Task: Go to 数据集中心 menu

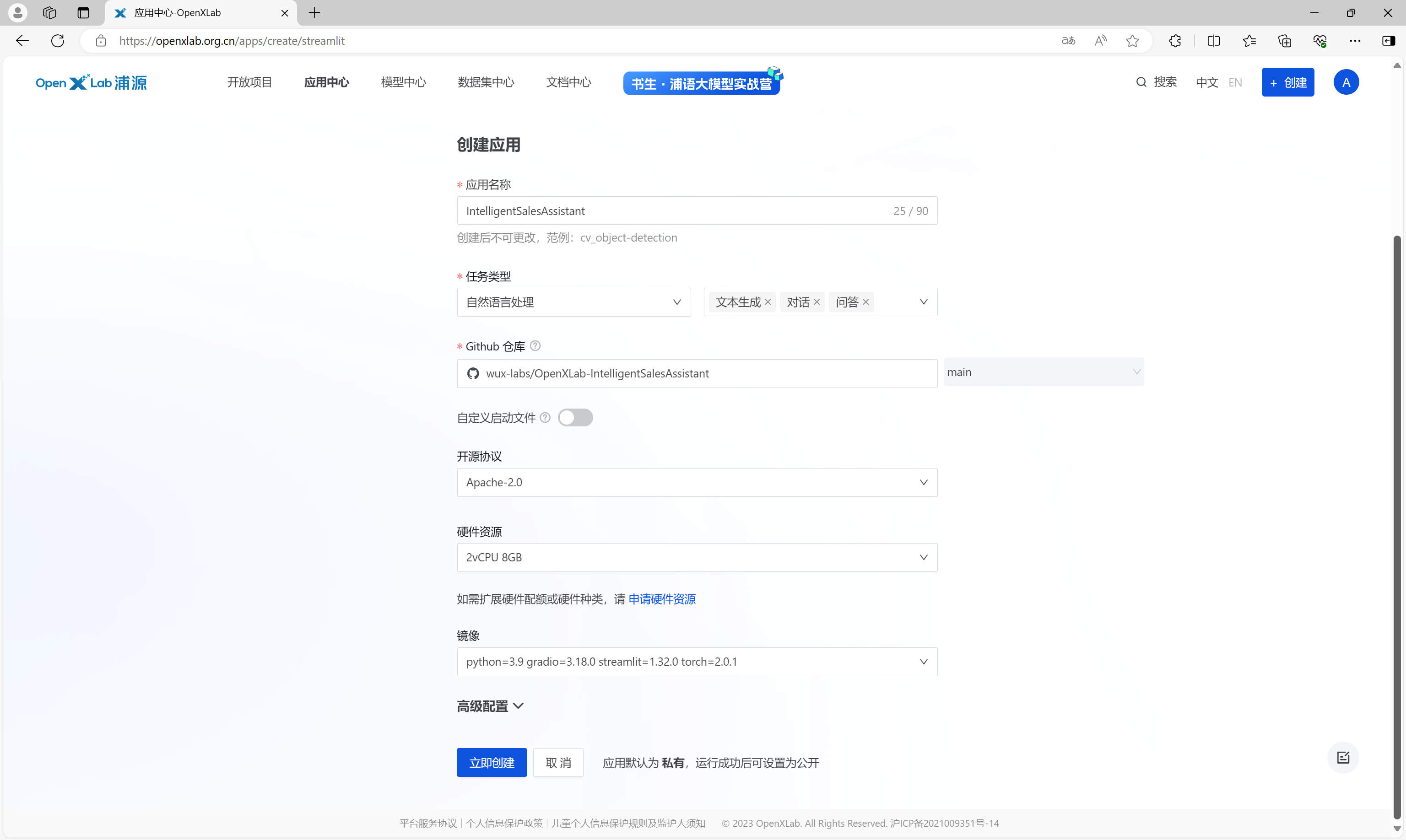Action: (x=486, y=83)
